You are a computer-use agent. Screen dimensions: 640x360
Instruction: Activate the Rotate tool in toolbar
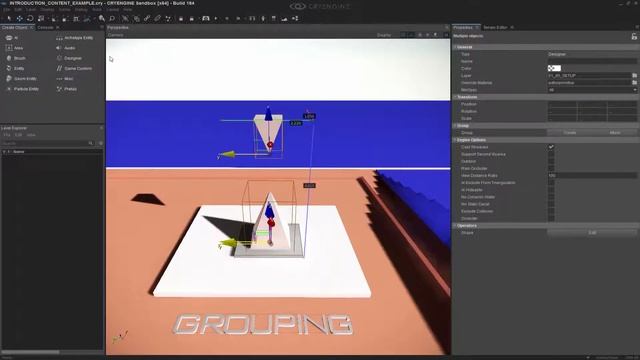point(30,18)
